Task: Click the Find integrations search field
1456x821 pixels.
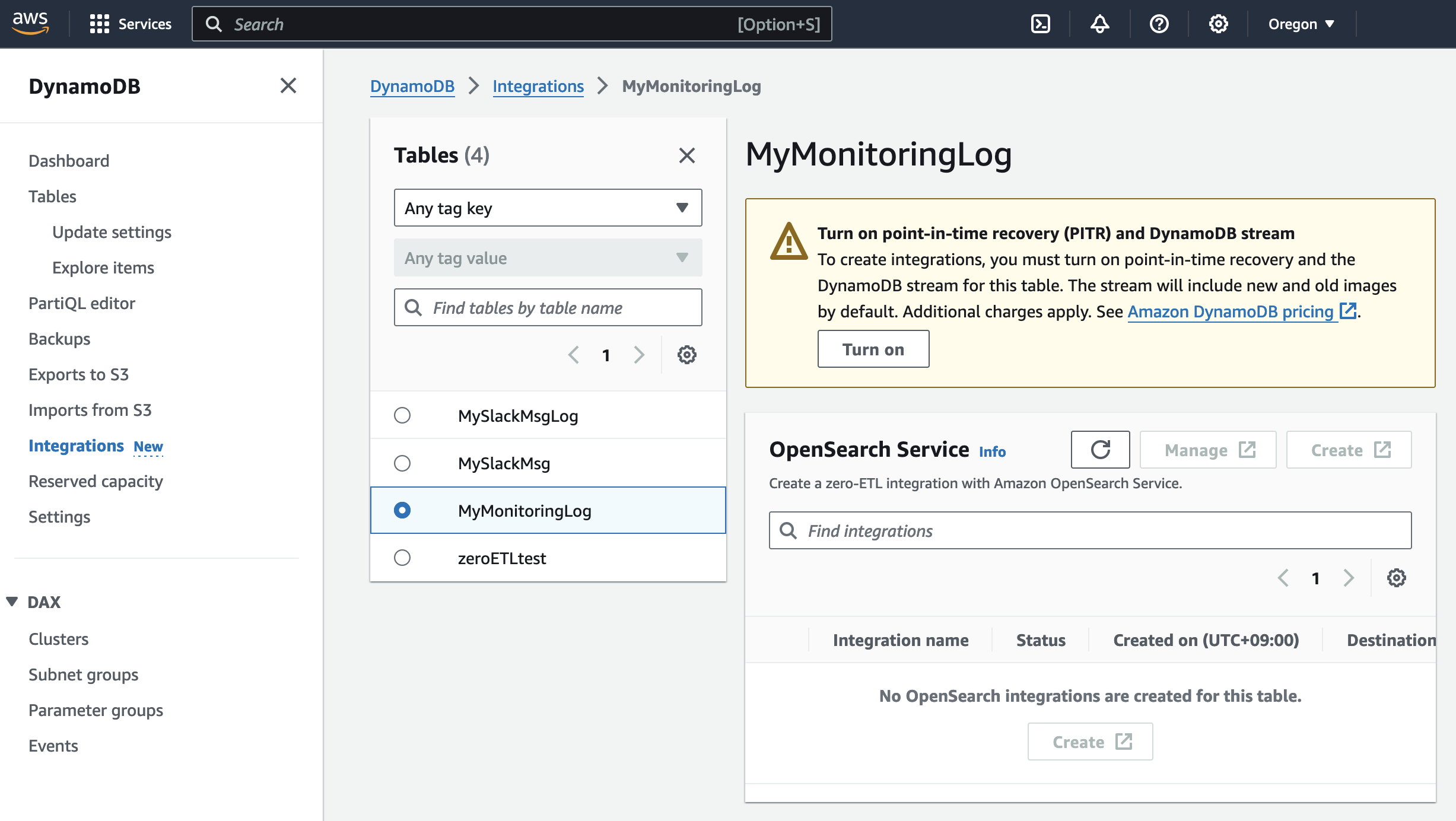Action: click(x=1090, y=530)
